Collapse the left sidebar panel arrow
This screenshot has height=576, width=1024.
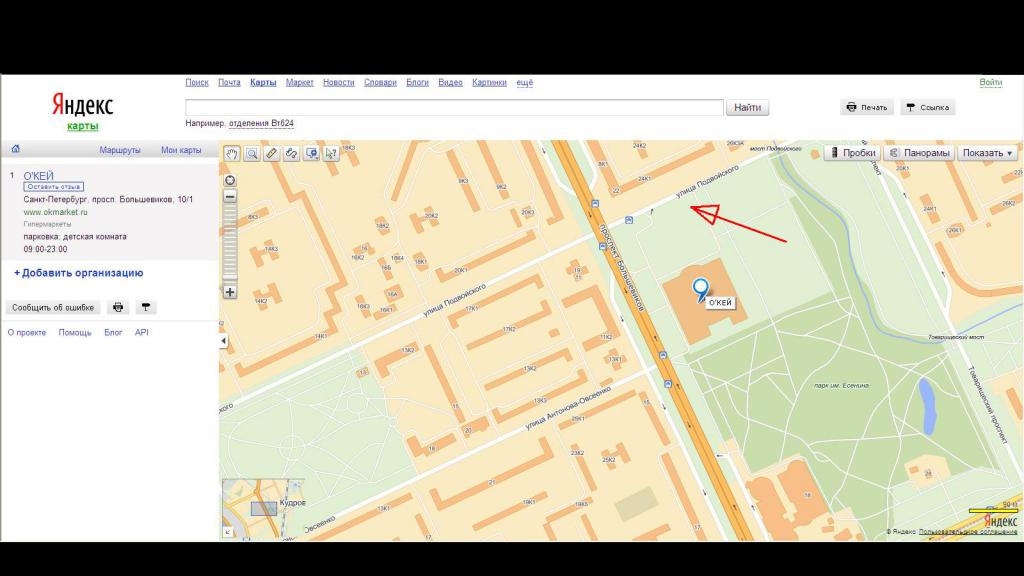223,341
